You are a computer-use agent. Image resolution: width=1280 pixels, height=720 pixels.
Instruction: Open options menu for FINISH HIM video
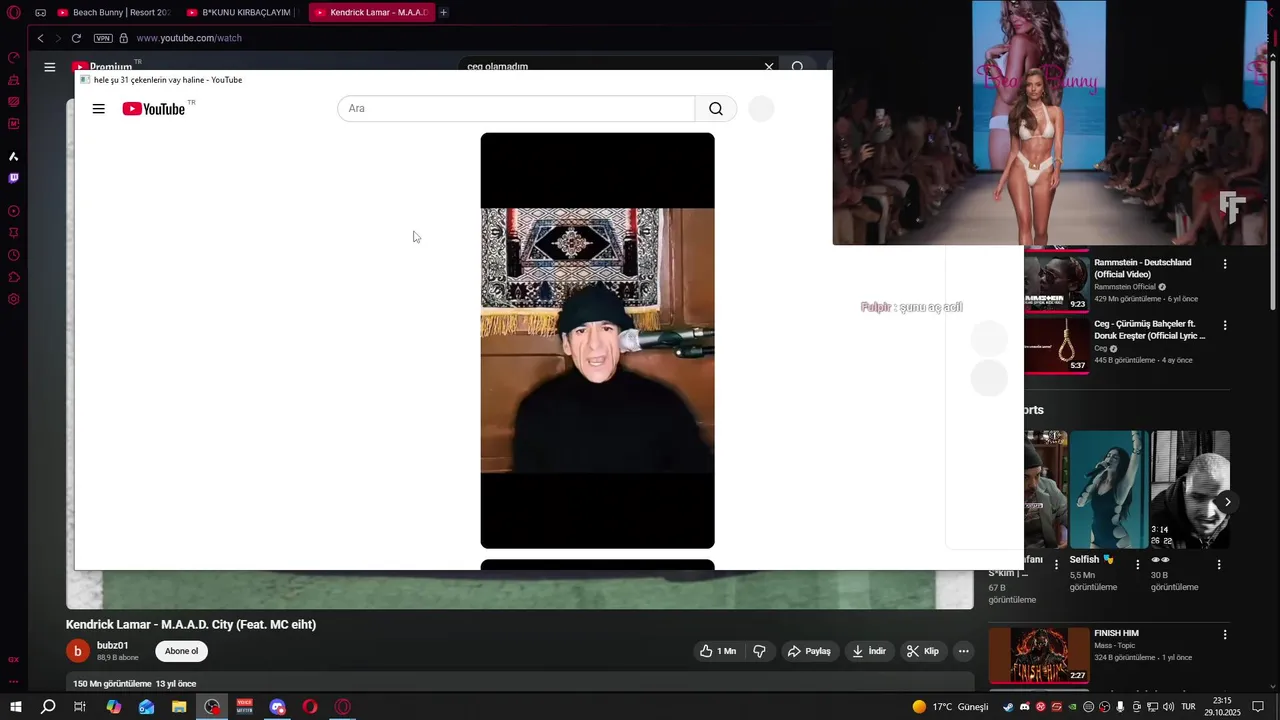[1225, 634]
